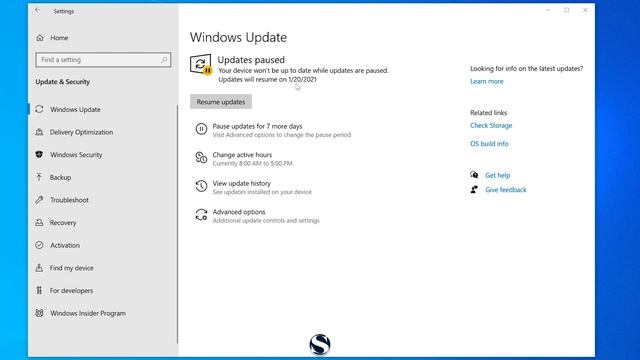This screenshot has height=360, width=640.
Task: Click the Windows Update page title
Action: tap(238, 38)
